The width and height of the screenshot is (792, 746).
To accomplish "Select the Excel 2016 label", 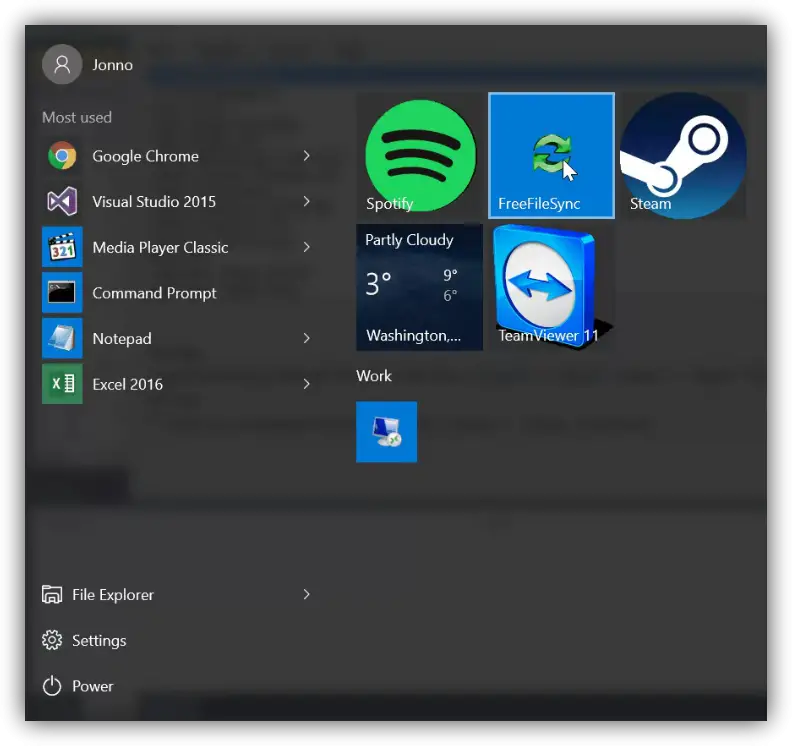I will (x=127, y=384).
